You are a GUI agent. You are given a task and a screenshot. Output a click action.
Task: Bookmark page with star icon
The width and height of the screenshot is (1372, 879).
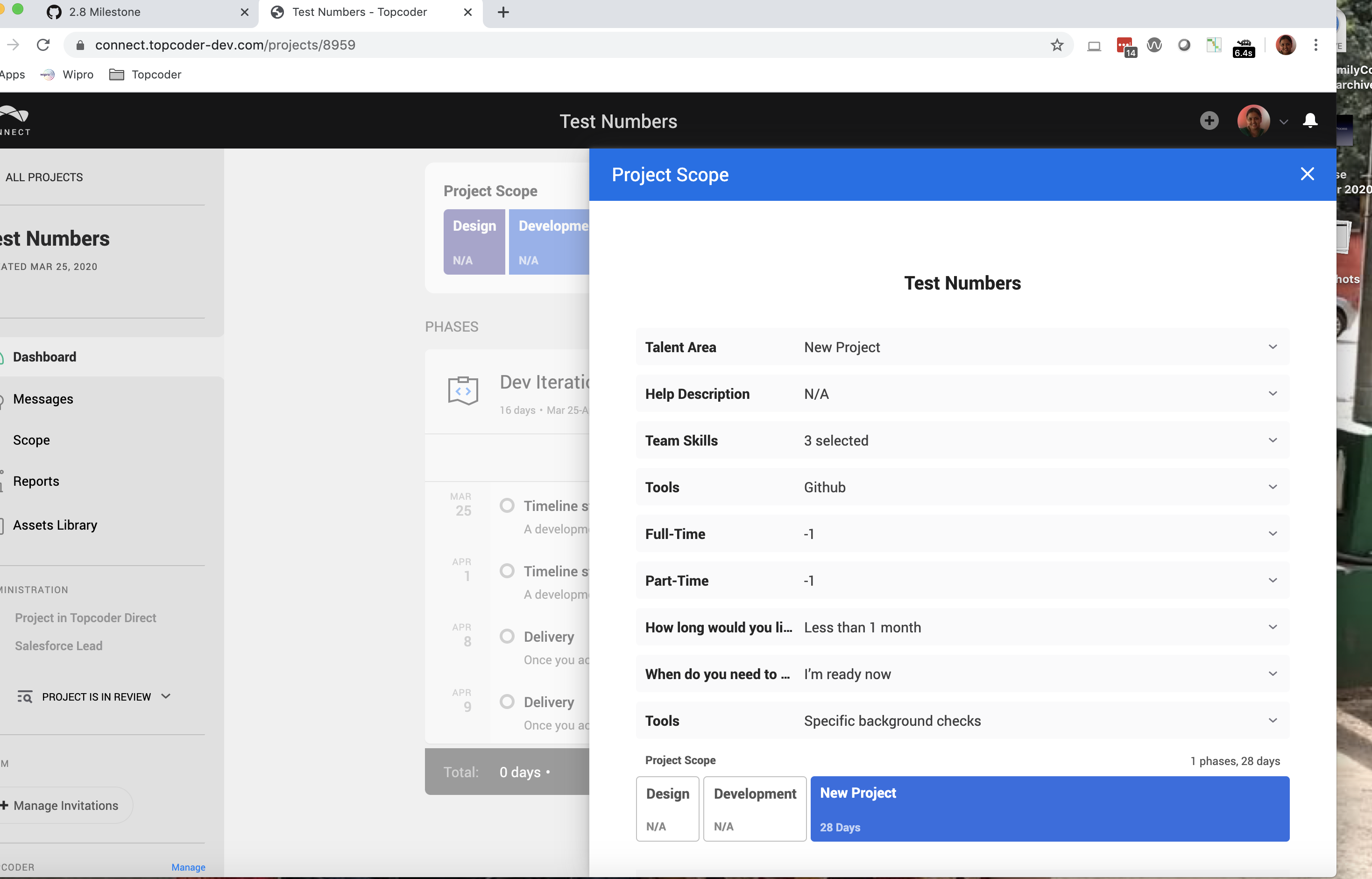[x=1056, y=45]
